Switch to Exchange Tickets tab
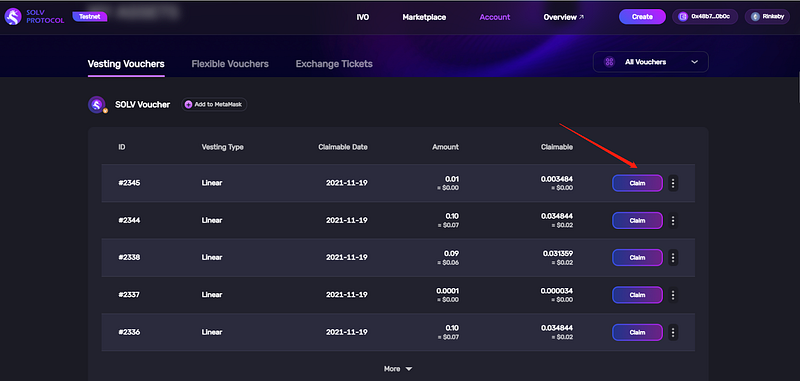Image resolution: width=800 pixels, height=381 pixels. pos(334,64)
